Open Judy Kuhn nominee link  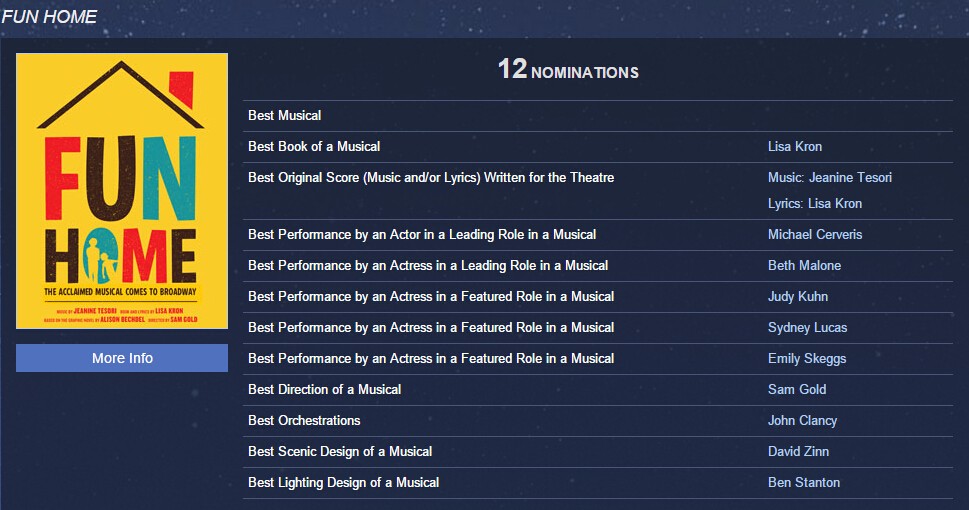click(797, 297)
